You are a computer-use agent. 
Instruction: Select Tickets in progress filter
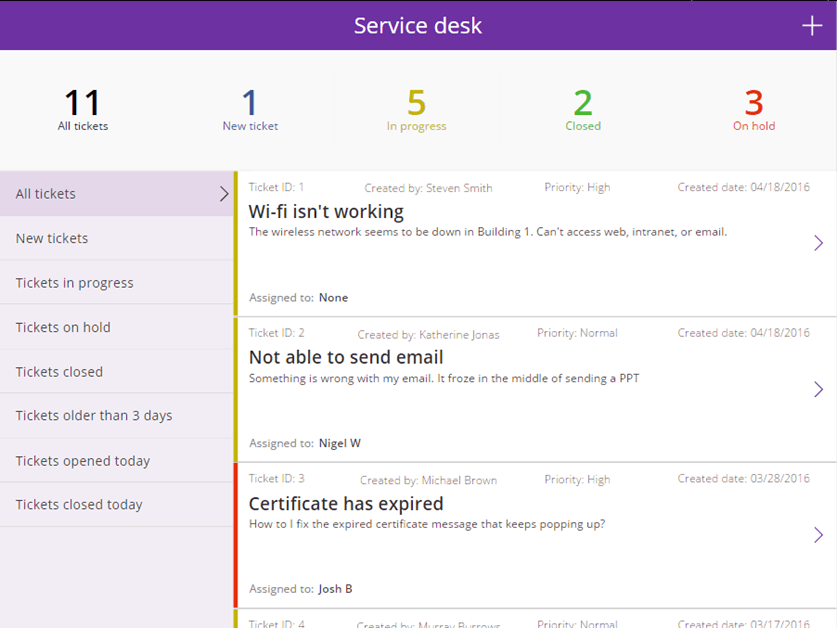[116, 282]
